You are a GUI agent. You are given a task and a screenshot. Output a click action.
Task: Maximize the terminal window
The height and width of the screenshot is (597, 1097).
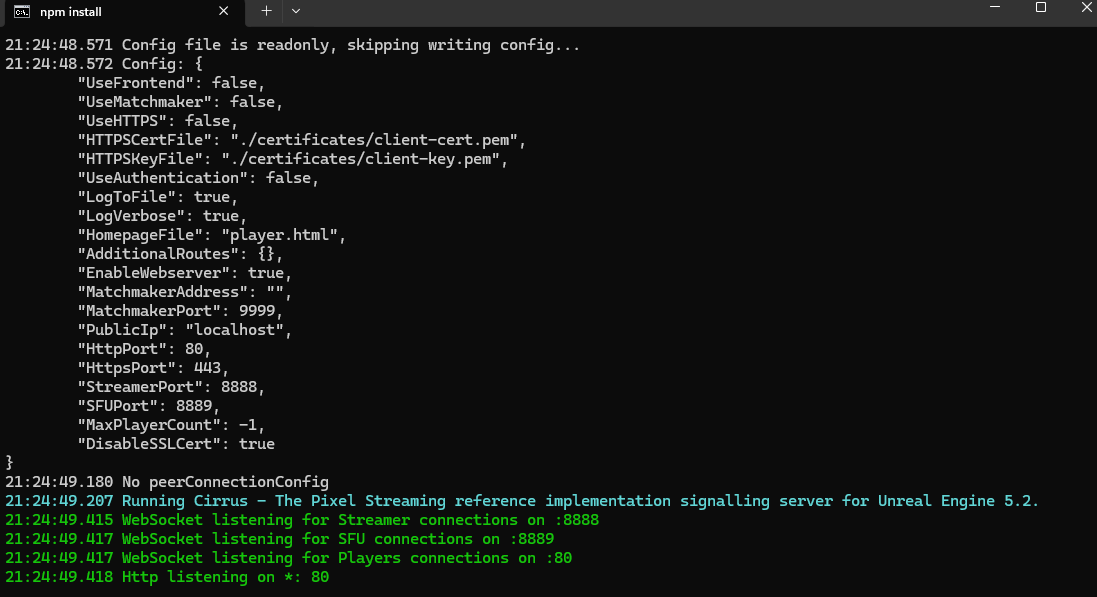click(1040, 8)
